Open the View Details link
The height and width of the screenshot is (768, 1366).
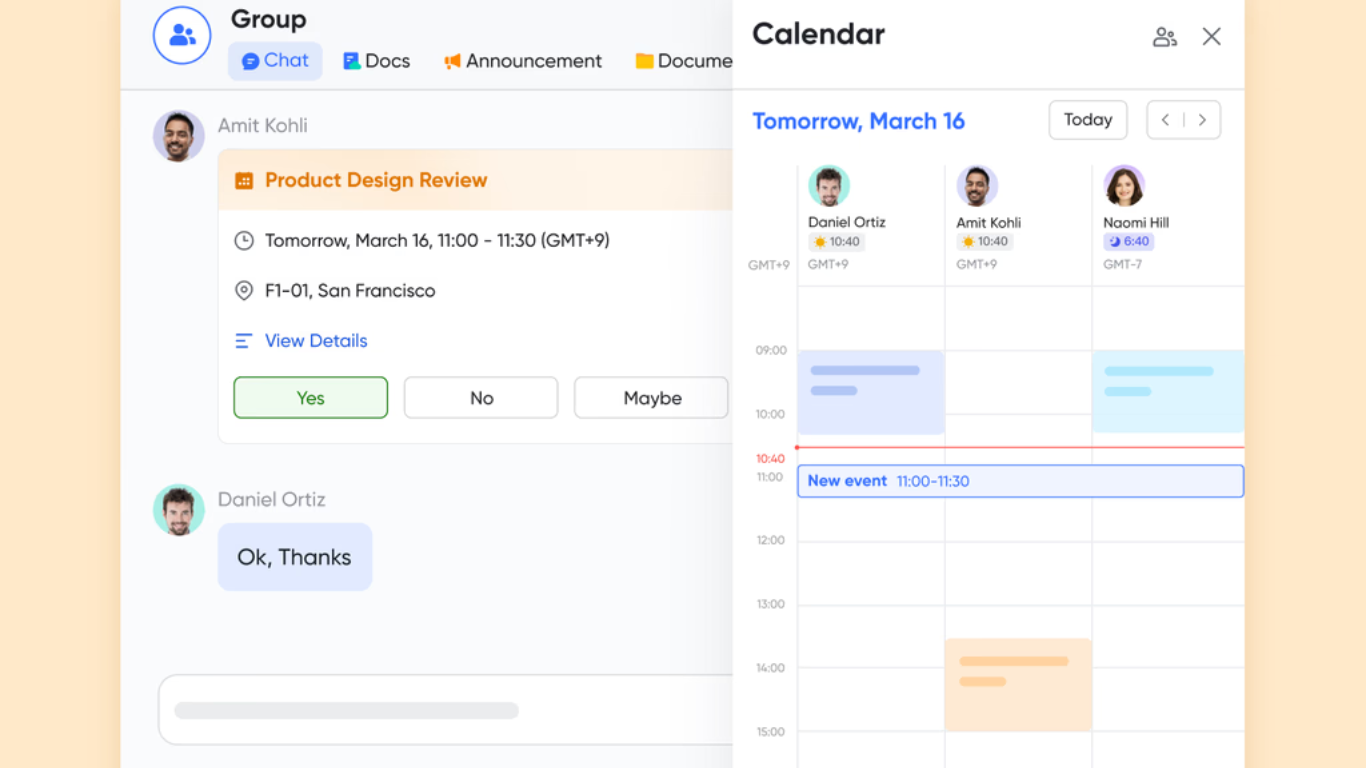click(316, 341)
